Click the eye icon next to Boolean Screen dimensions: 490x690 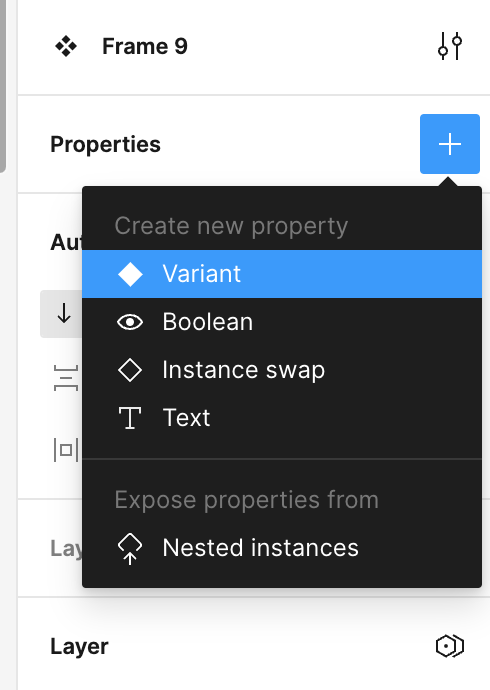point(130,322)
